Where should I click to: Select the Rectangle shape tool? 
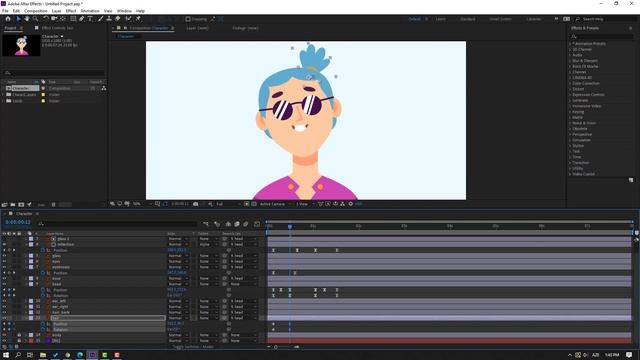pyautogui.click(x=73, y=19)
